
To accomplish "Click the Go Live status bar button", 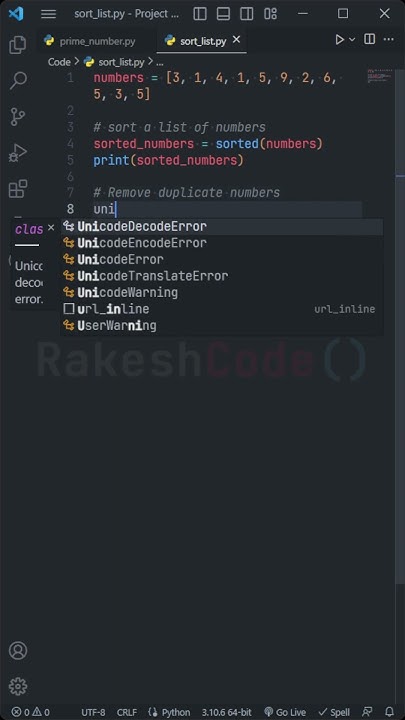I will click(x=286, y=712).
